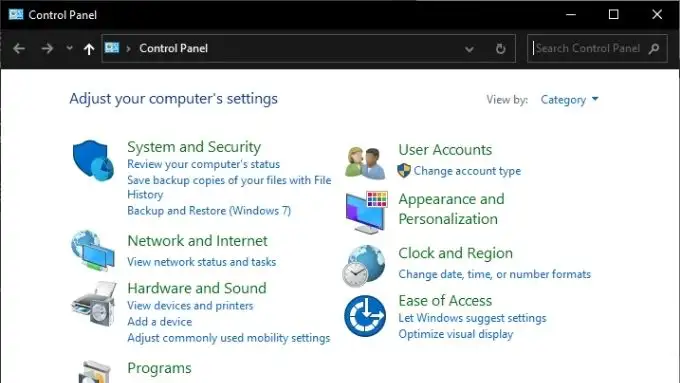The image size is (680, 383).
Task: Open the Ease of Access icon
Action: (x=365, y=316)
